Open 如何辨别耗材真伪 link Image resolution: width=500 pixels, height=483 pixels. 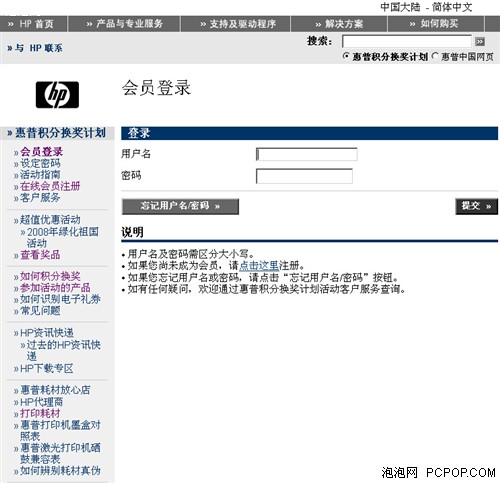pos(60,471)
